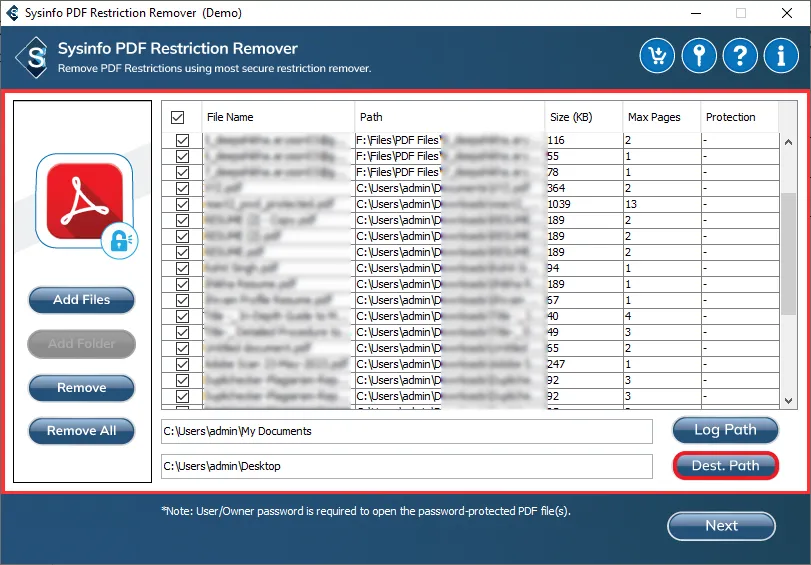Sort by the Protection column header
Image resolution: width=811 pixels, height=565 pixels.
click(739, 117)
